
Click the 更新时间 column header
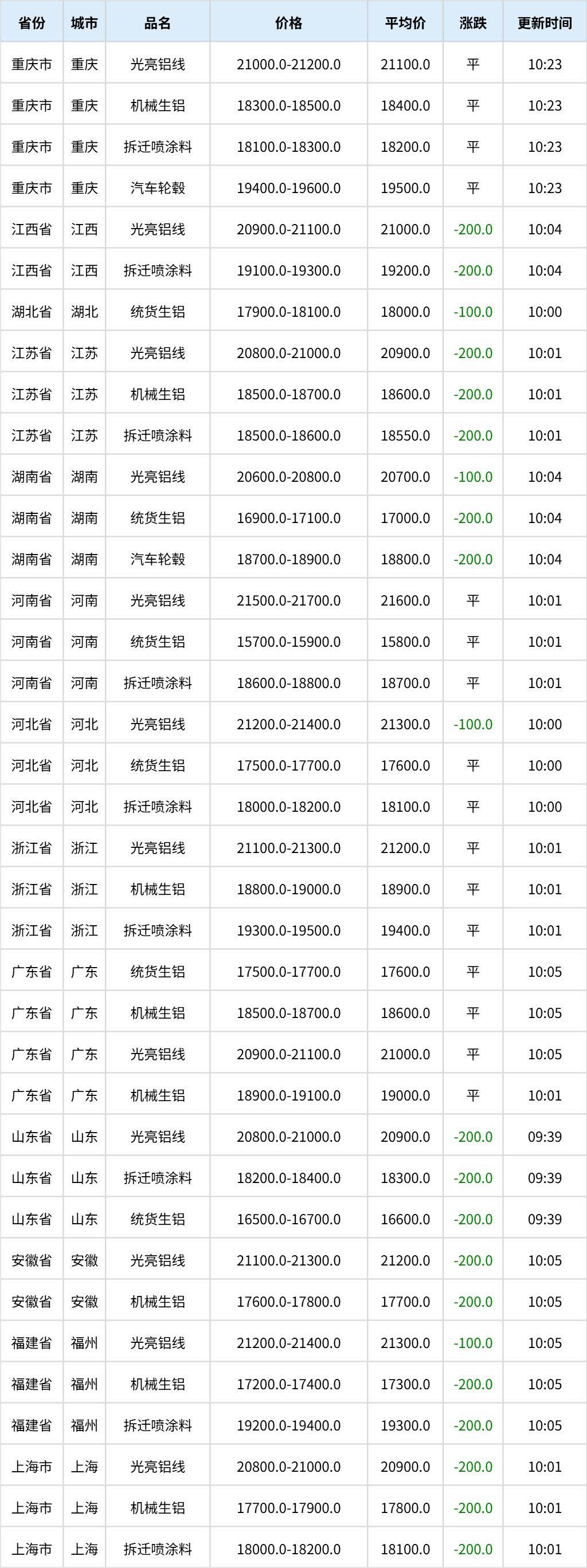545,23
